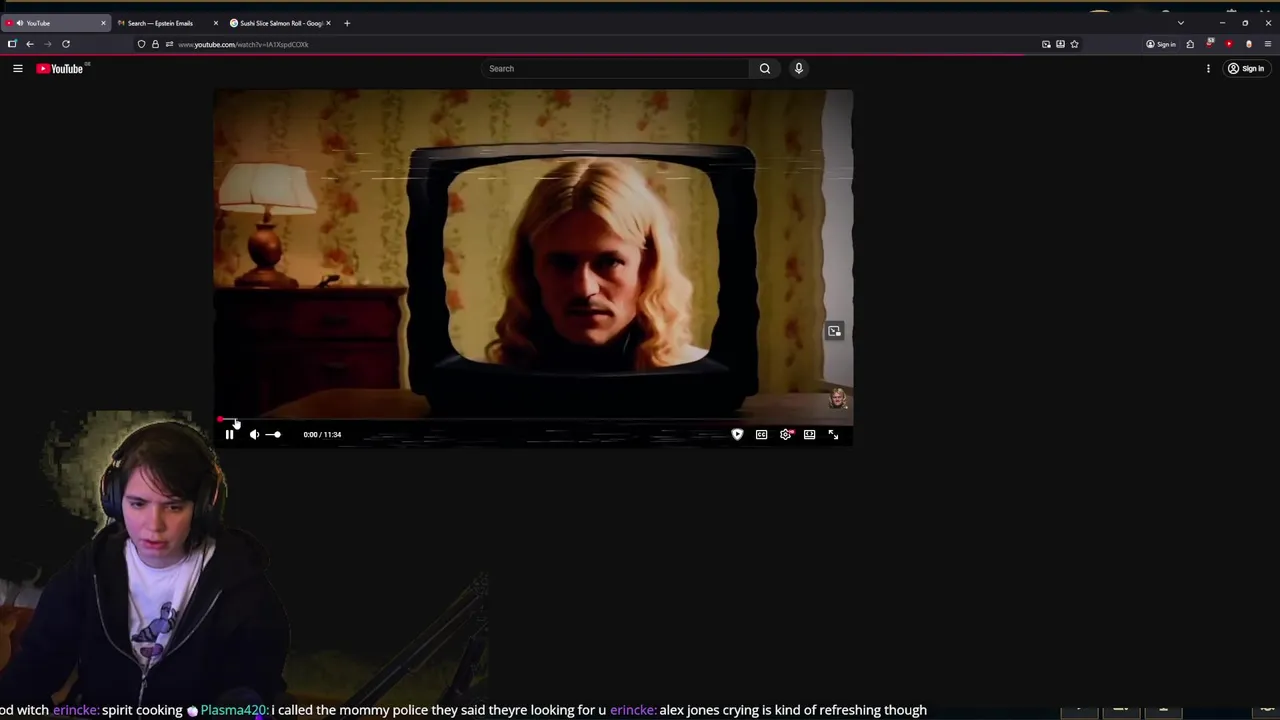Screen dimensions: 1280x720
Task: Open the browser sidebar/workspace icon
Action: [x=12, y=44]
